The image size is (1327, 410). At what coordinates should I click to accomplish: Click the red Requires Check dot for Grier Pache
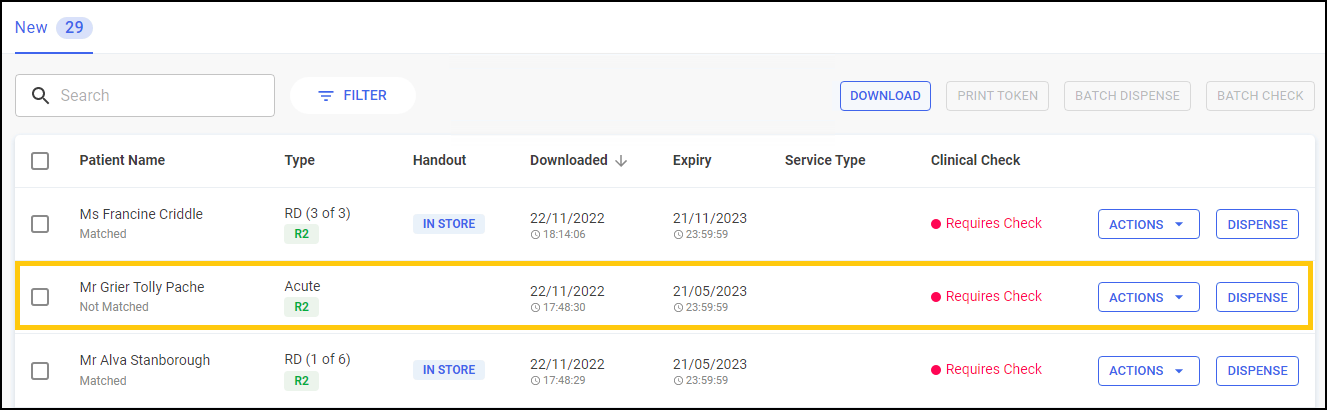click(936, 297)
